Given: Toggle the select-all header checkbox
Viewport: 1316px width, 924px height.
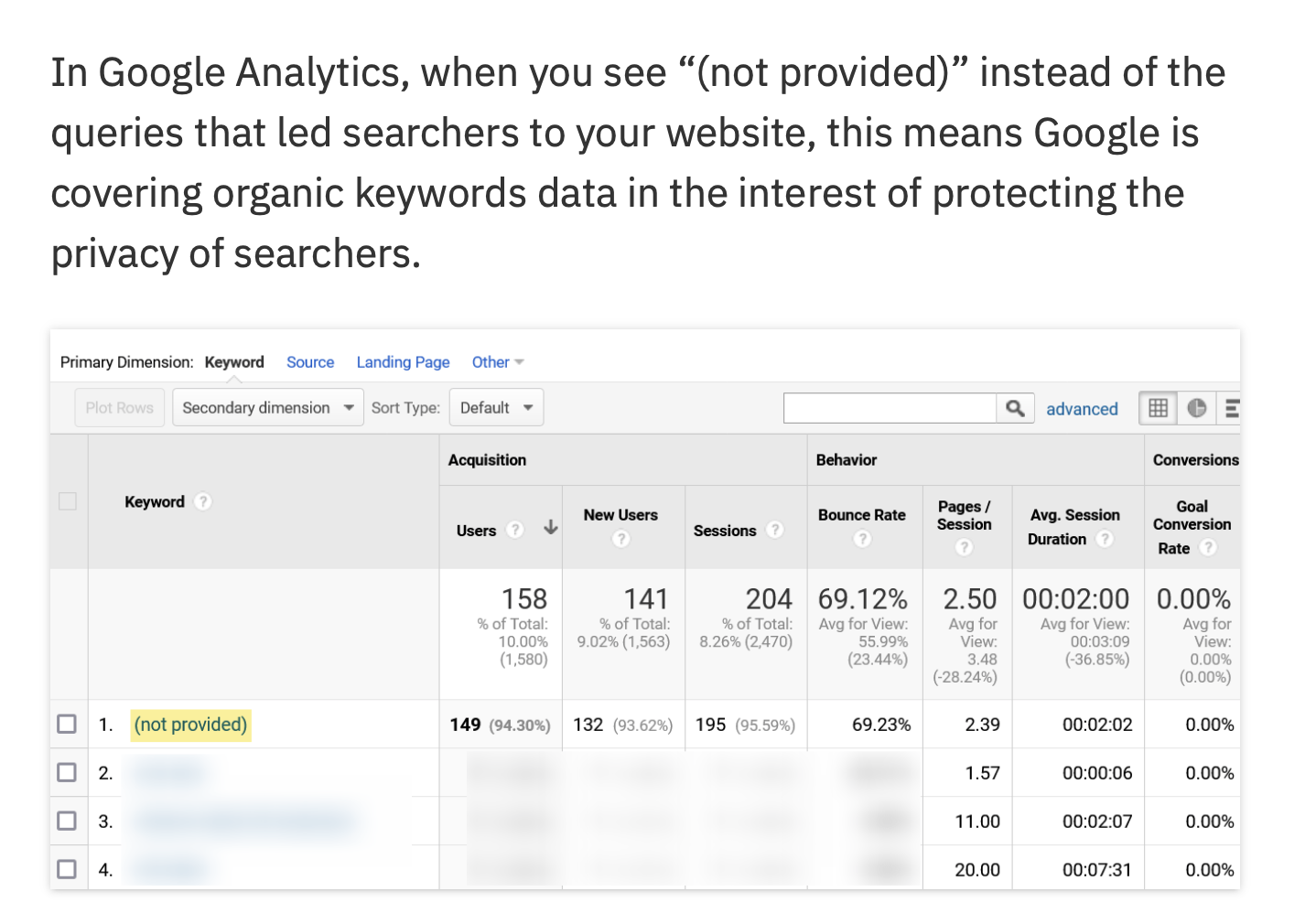Looking at the screenshot, I should 68,501.
